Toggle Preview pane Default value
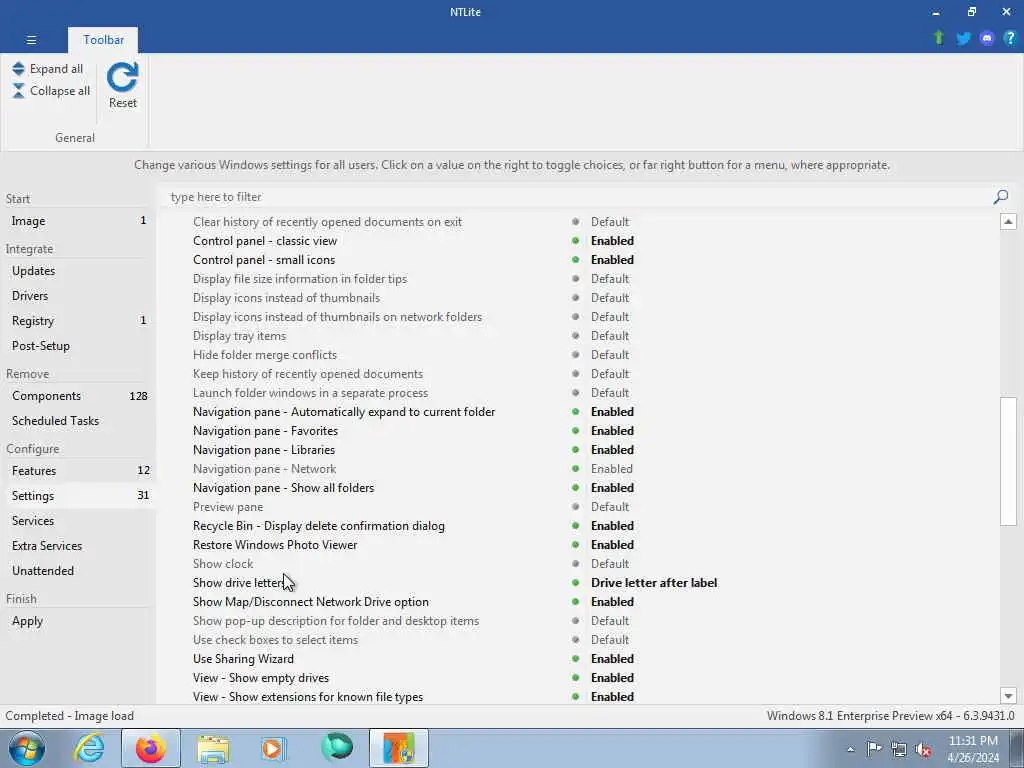 tap(610, 507)
